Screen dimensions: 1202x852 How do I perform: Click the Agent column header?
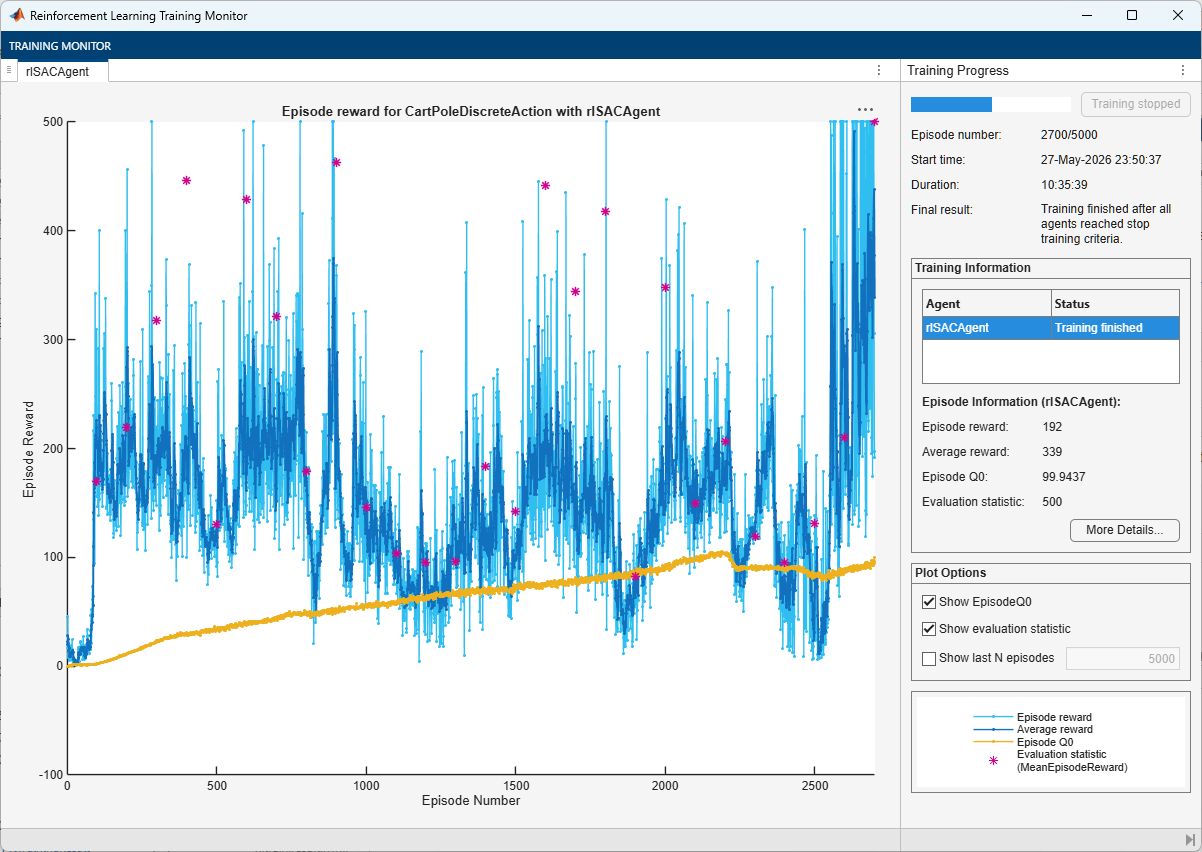tap(987, 303)
